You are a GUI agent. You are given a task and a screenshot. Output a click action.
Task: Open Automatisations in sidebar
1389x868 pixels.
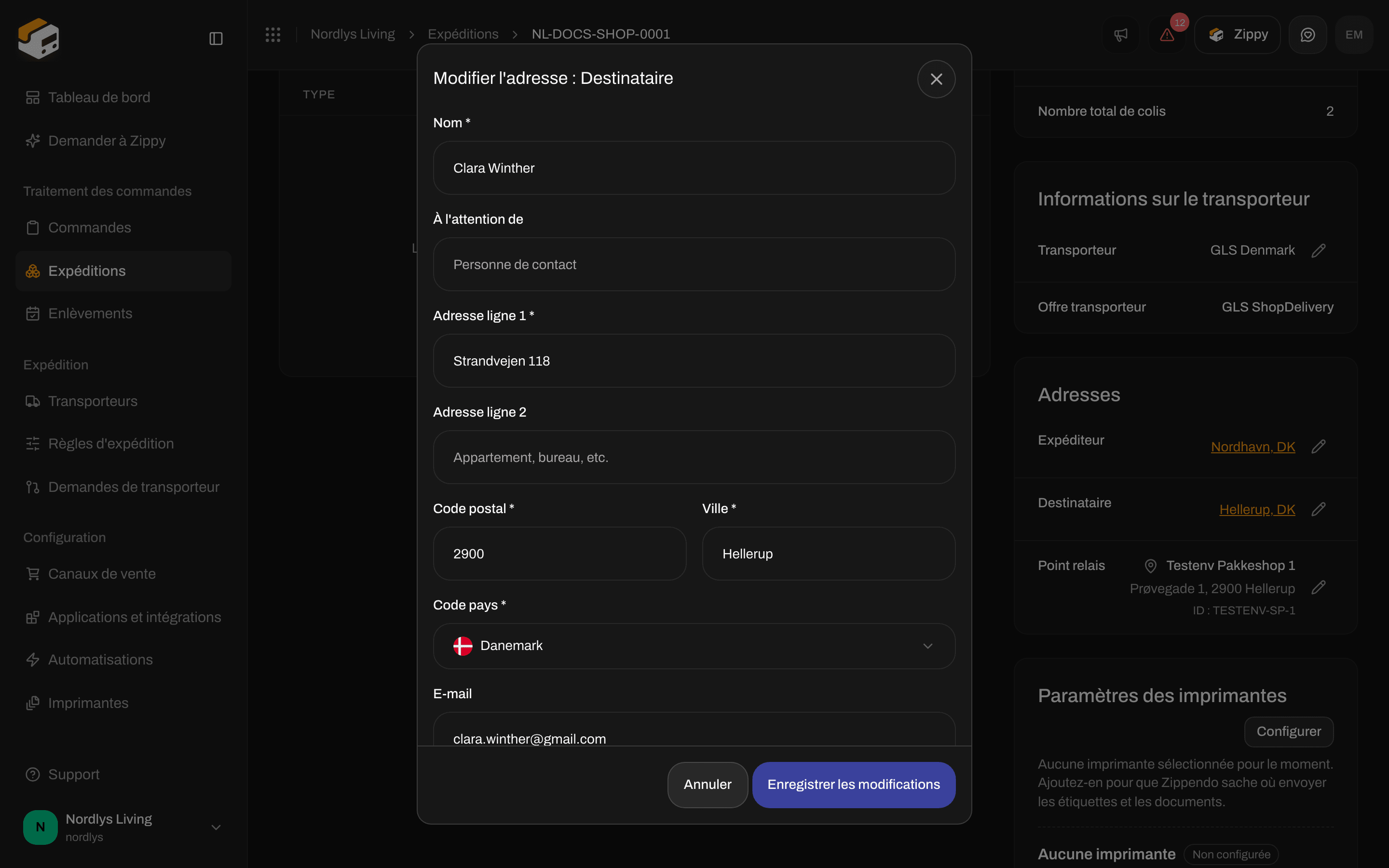(x=123, y=660)
